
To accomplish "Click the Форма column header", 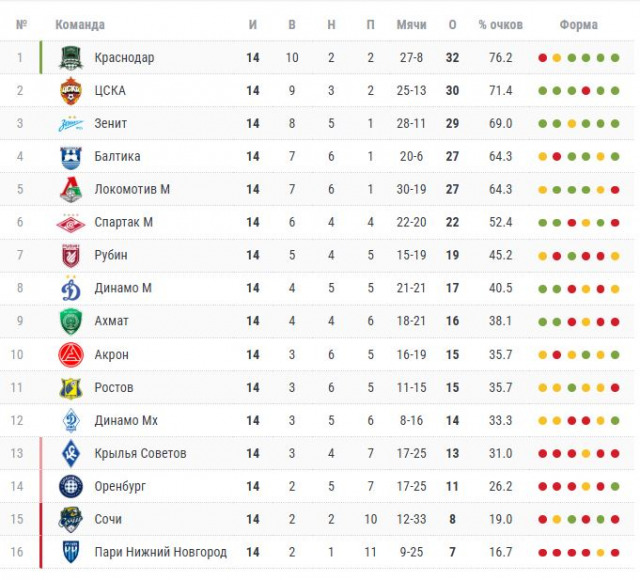I will 578,25.
